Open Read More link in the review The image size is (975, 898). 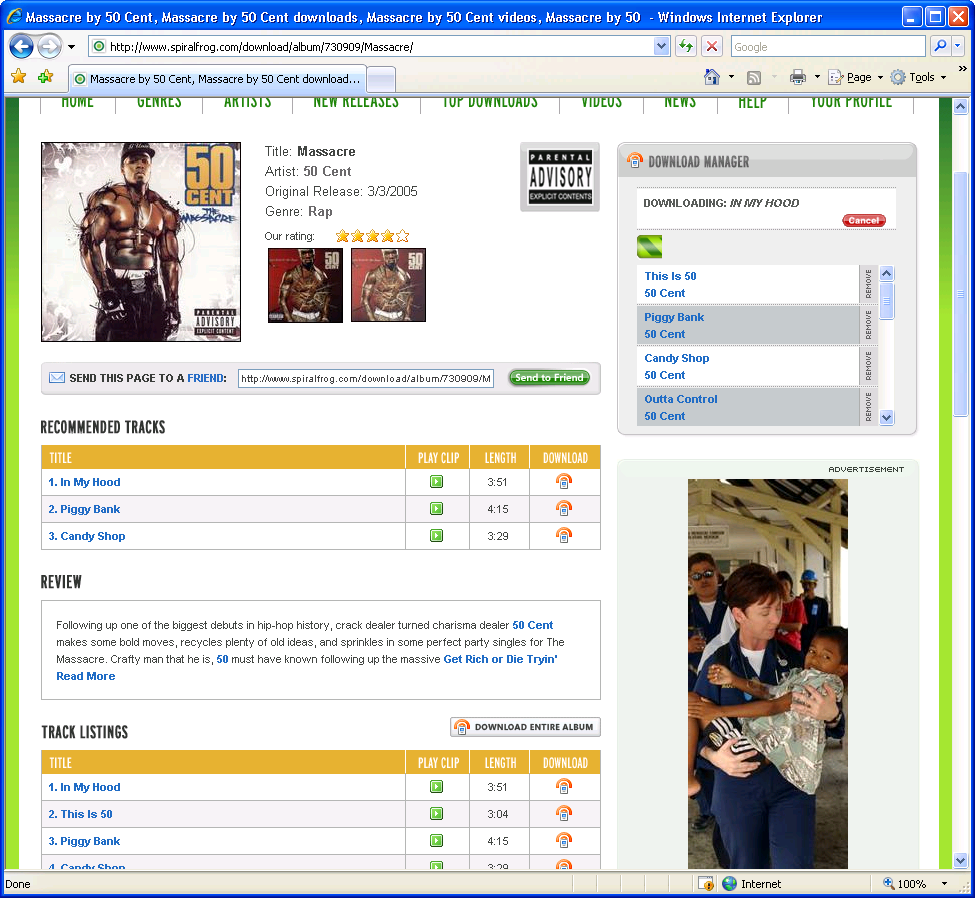pyautogui.click(x=86, y=676)
